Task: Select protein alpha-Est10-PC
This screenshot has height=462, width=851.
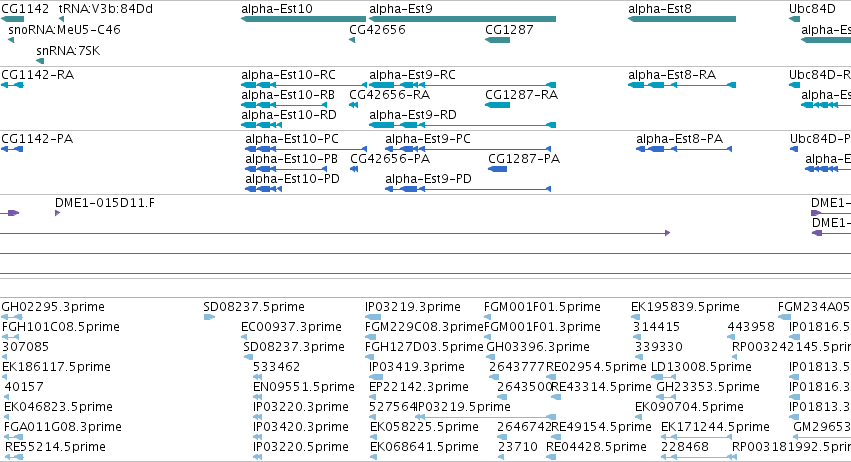Action: tap(306, 149)
